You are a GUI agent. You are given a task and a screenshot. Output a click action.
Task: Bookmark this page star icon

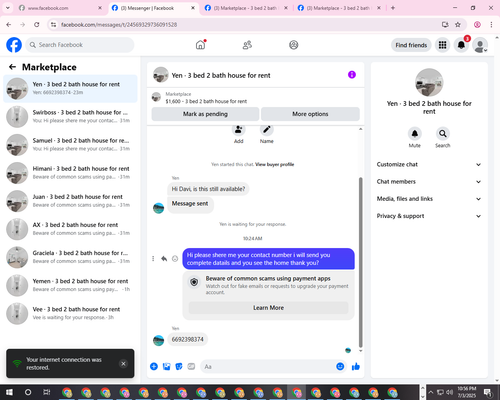click(458, 25)
